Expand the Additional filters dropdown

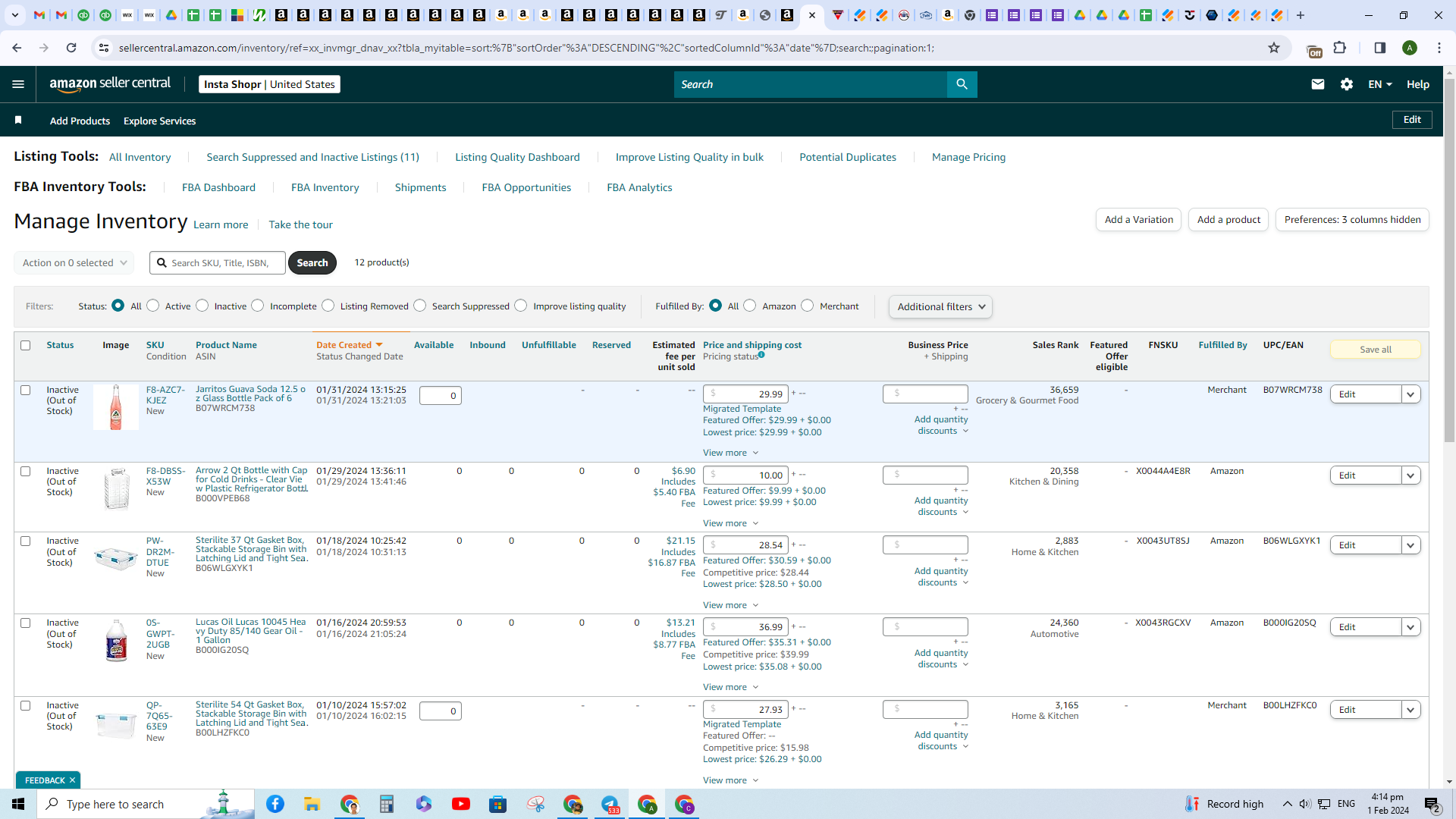940,306
